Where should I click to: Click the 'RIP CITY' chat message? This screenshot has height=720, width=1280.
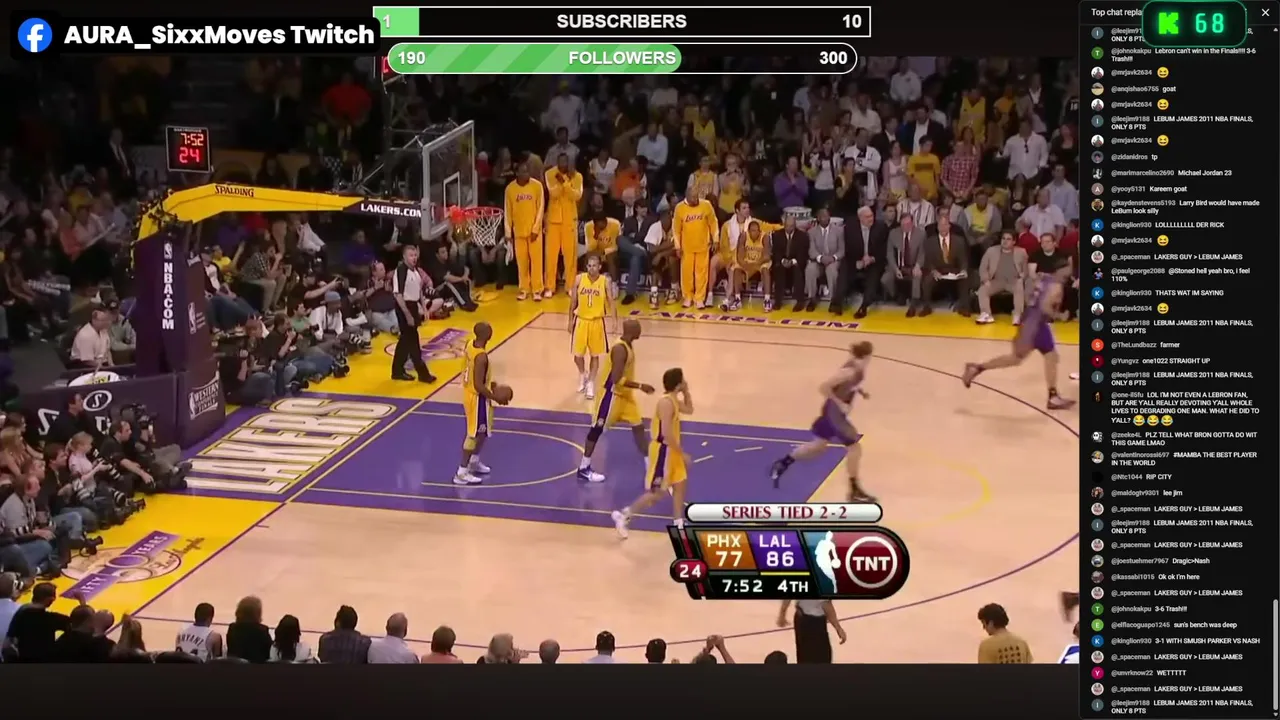(x=1160, y=477)
